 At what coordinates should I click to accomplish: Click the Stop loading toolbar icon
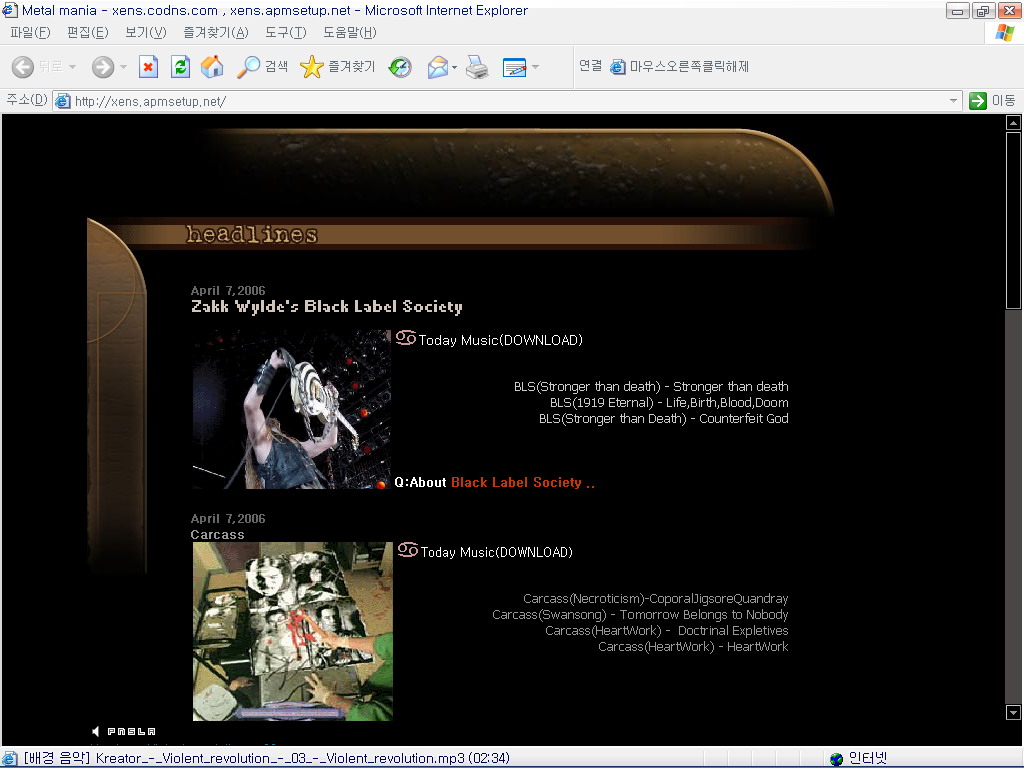pos(148,67)
